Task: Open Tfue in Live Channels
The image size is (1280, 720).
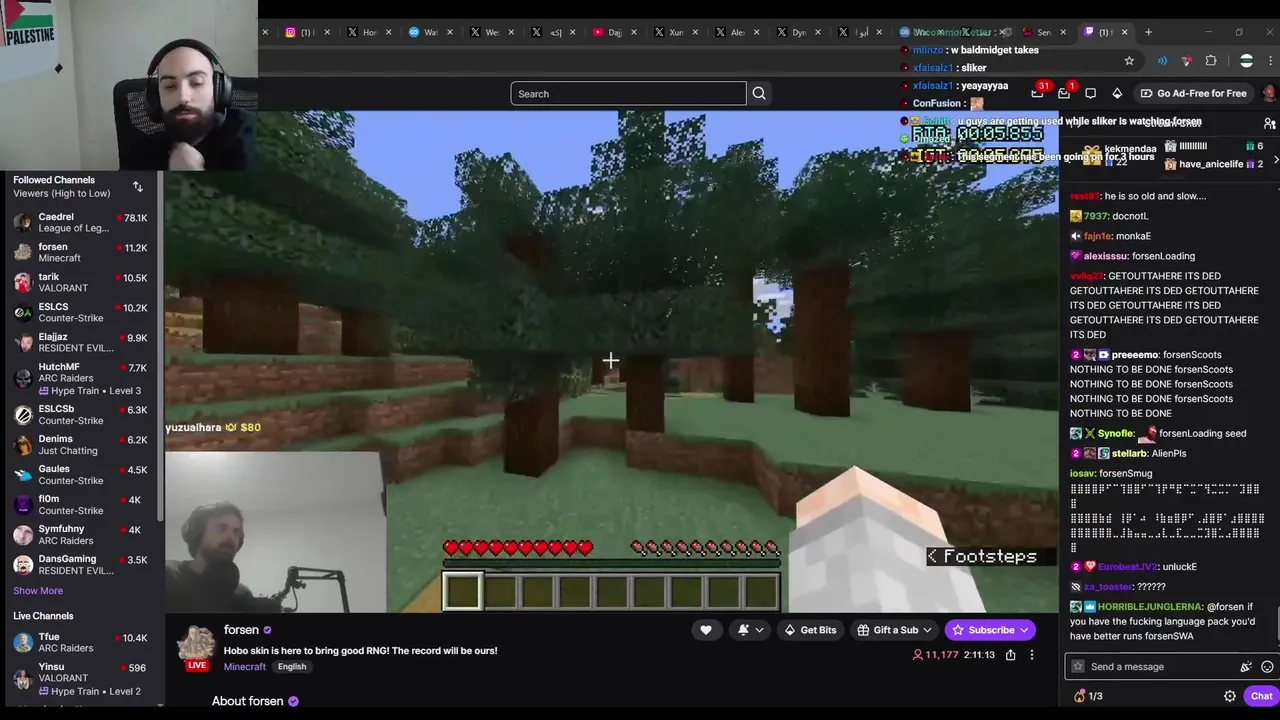Action: pyautogui.click(x=84, y=642)
